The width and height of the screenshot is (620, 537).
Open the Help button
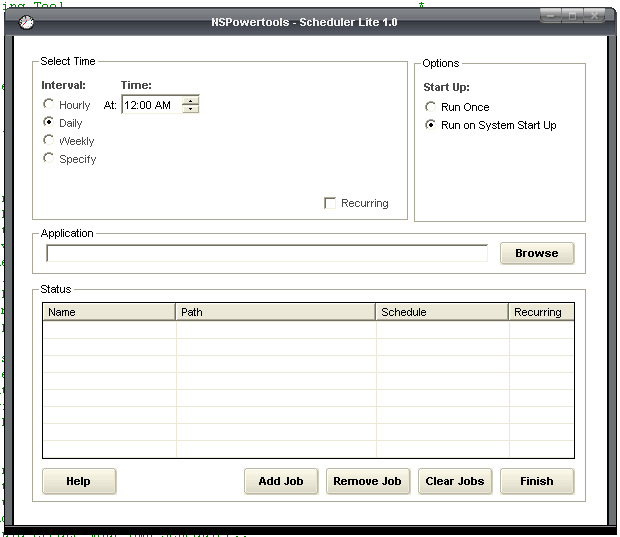pyautogui.click(x=79, y=481)
